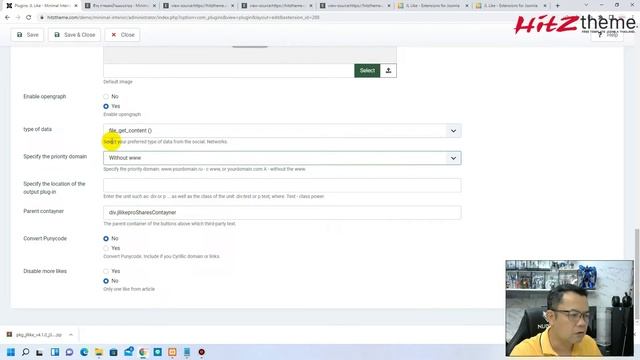Open the type of data dropdown
This screenshot has height=360, width=640.
pos(282,131)
